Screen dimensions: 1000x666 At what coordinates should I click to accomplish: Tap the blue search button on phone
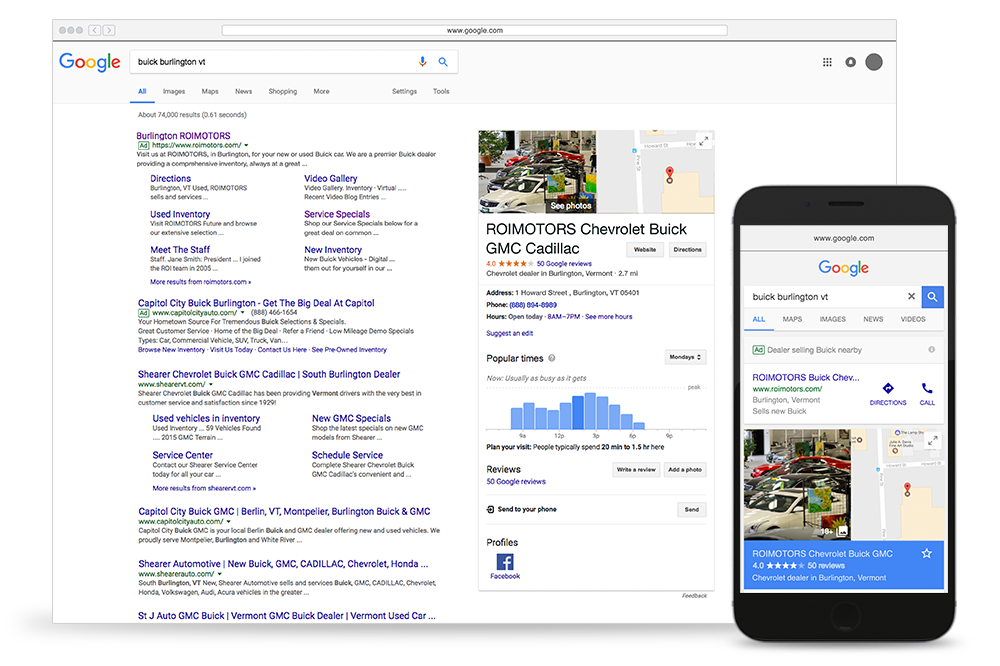tap(932, 297)
